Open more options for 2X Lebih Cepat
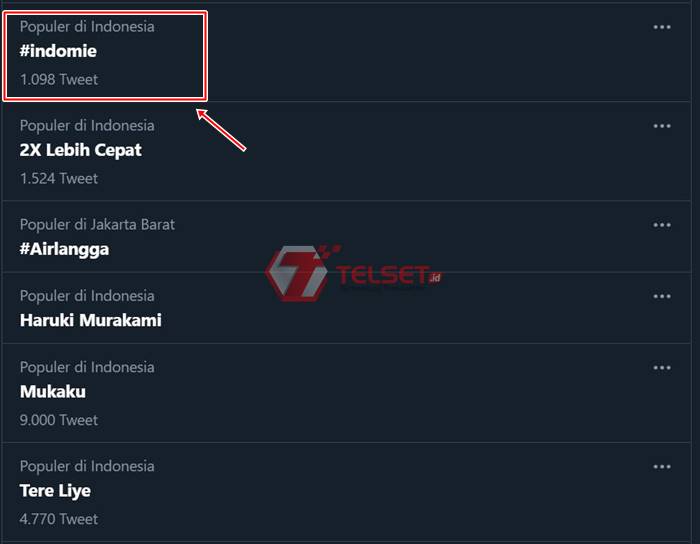700x544 pixels. pos(662,126)
